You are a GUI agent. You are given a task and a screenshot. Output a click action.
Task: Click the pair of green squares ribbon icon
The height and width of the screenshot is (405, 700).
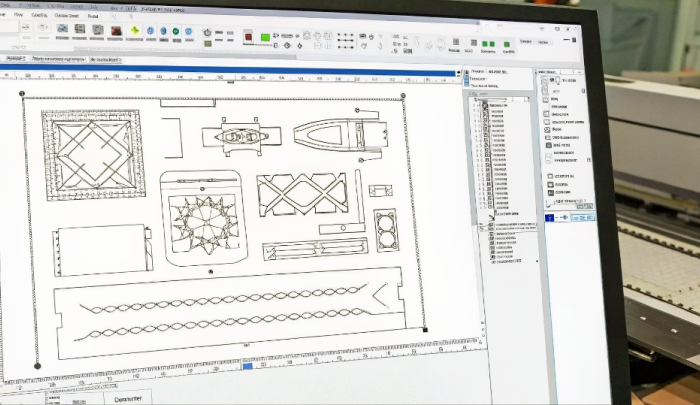click(x=488, y=41)
